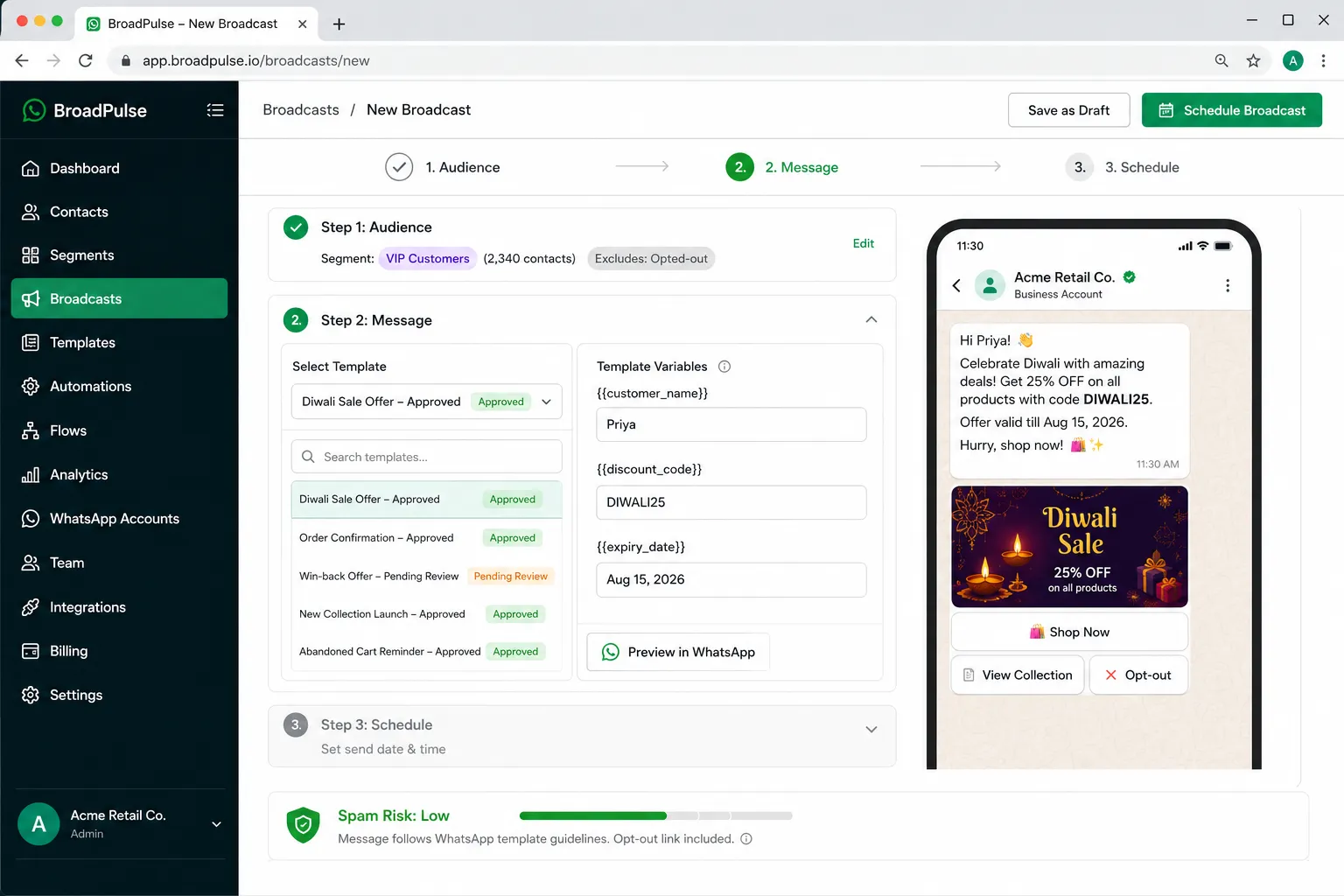Jump to the 3. Schedule step
Image resolution: width=1344 pixels, height=896 pixels.
(x=1123, y=167)
